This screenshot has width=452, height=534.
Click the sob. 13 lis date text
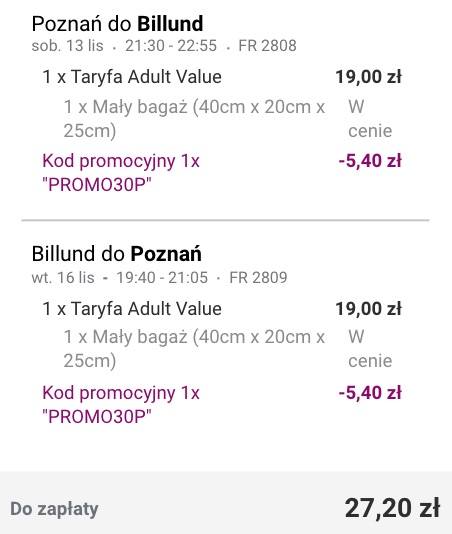(67, 46)
